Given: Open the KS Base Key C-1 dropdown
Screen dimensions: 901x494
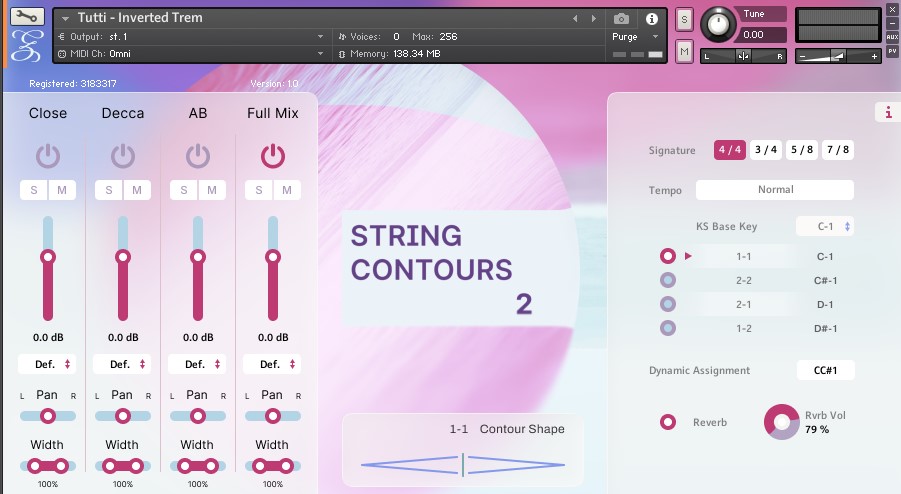Looking at the screenshot, I should [825, 226].
